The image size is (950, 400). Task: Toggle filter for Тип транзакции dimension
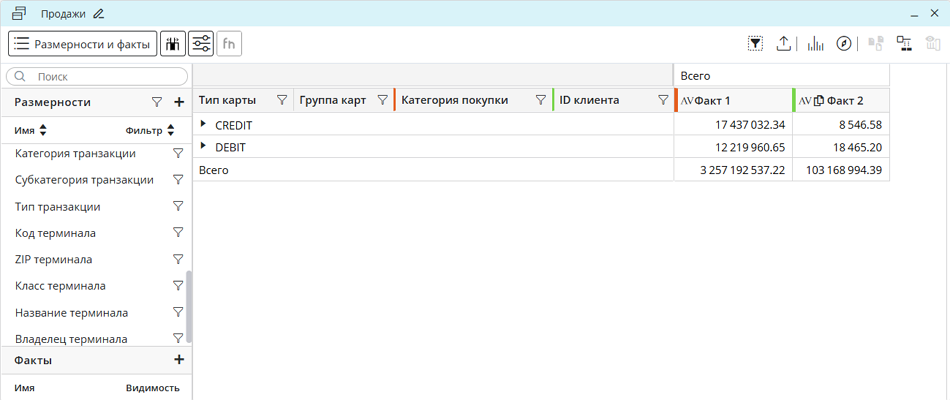[178, 207]
